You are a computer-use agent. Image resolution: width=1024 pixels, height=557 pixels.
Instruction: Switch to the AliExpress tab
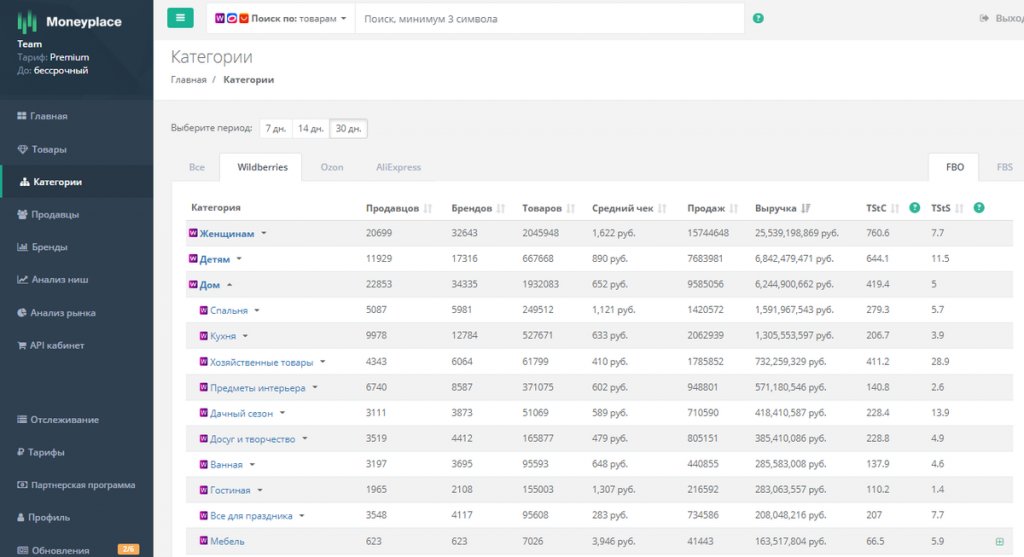398,167
